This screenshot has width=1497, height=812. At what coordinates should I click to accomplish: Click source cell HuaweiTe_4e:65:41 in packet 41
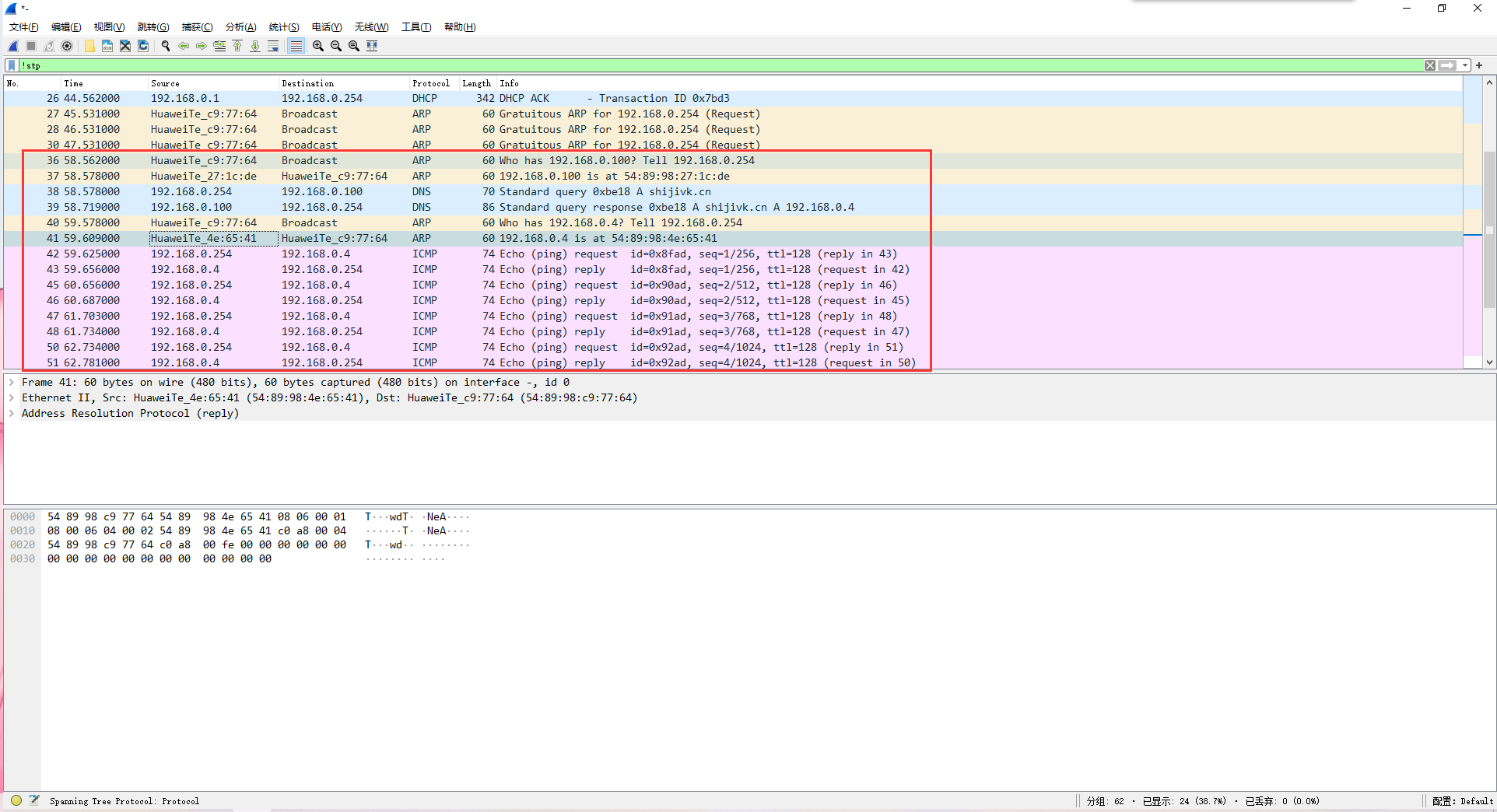(213, 238)
